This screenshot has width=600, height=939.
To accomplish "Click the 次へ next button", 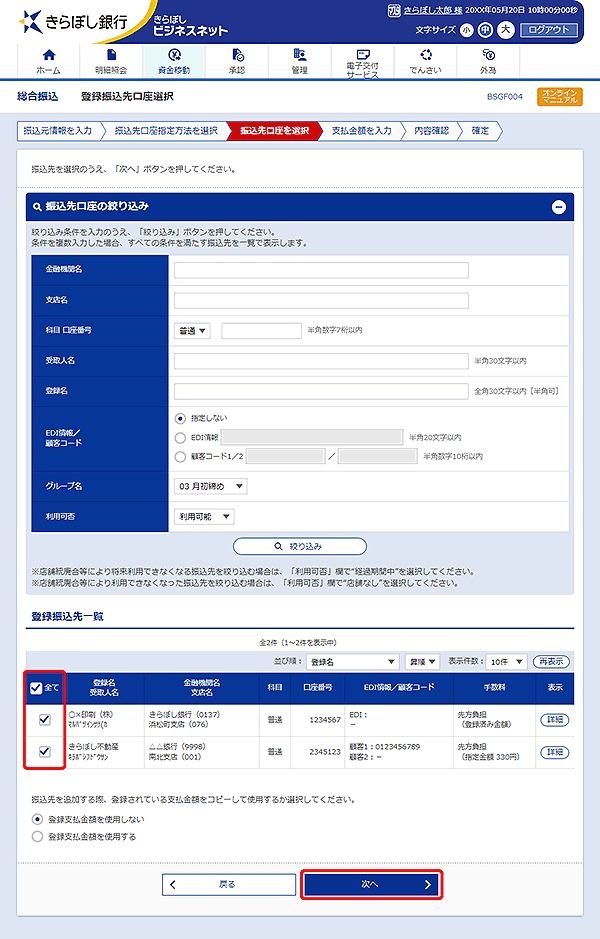I will [x=371, y=884].
